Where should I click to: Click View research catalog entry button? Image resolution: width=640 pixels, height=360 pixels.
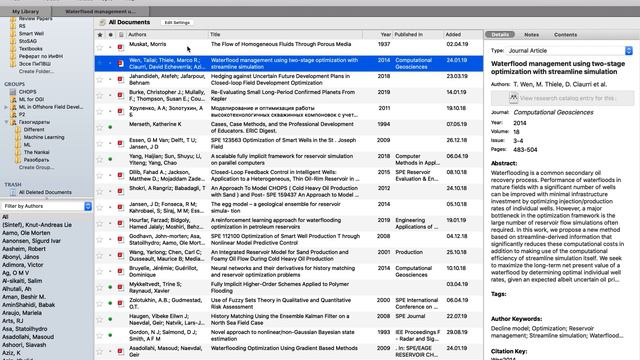click(562, 98)
